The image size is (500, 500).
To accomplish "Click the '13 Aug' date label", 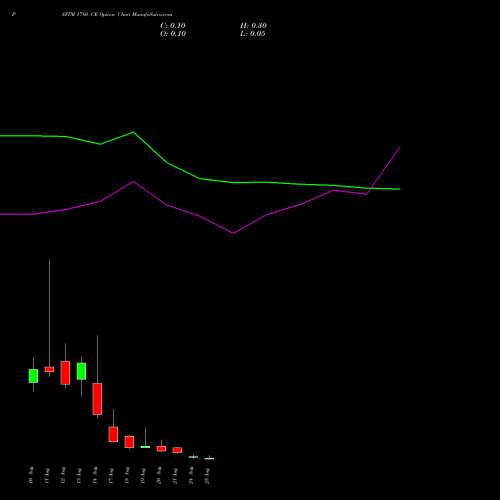I will coord(79,475).
